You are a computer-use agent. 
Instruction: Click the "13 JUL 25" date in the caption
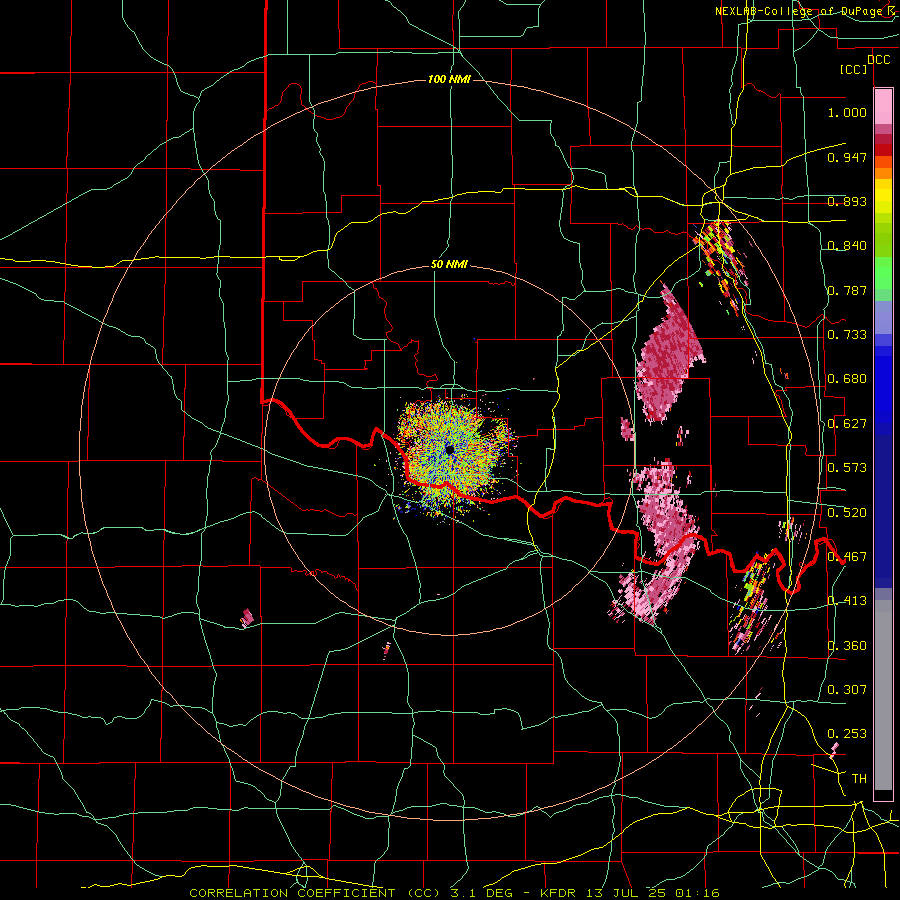pyautogui.click(x=626, y=893)
